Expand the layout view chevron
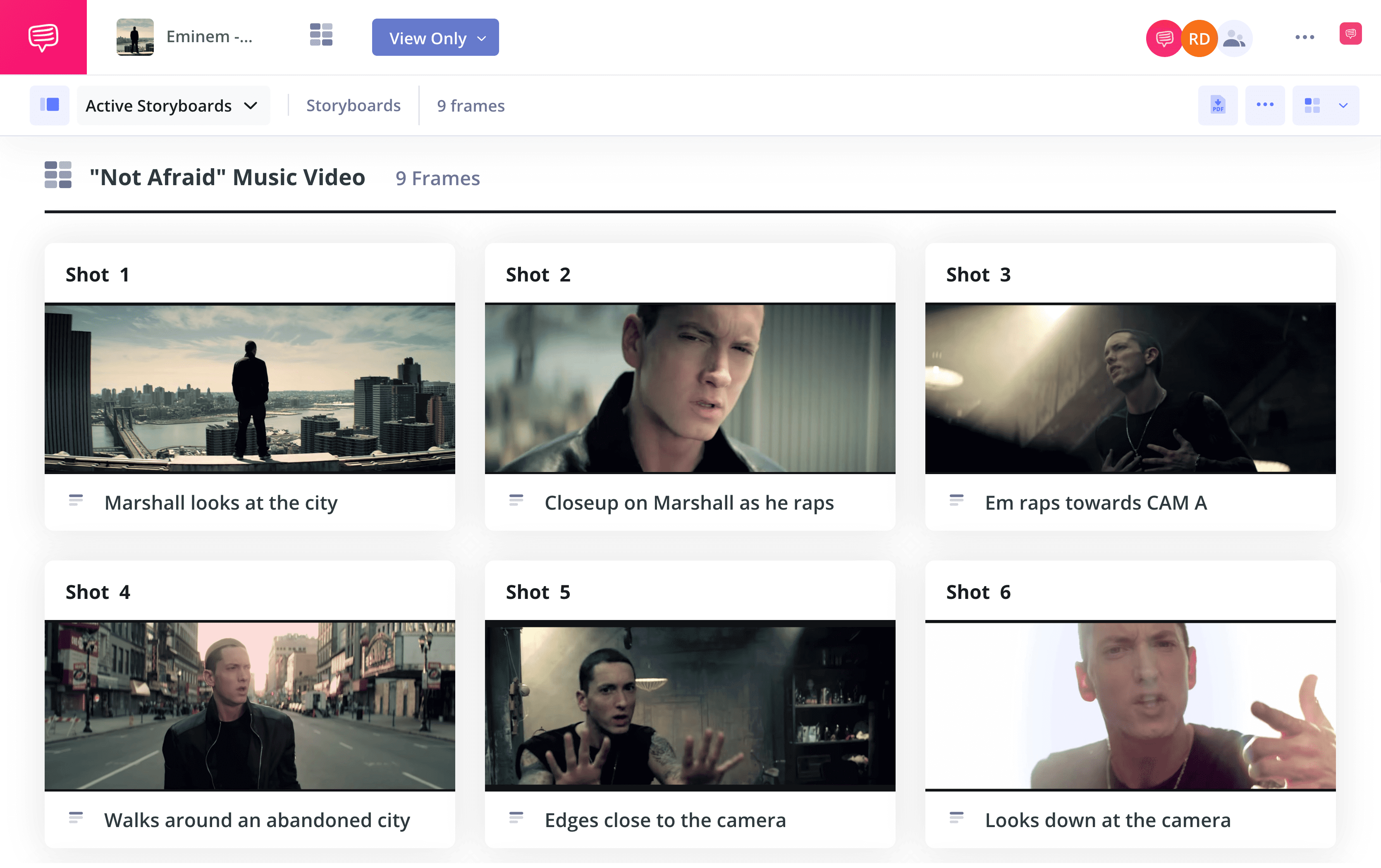The width and height of the screenshot is (1381, 868). coord(1343,105)
